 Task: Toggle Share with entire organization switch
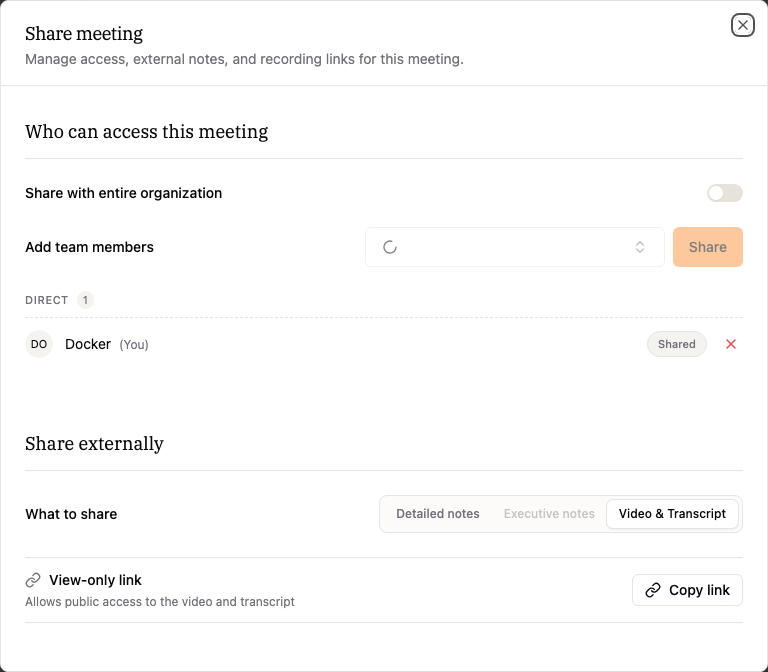coord(724,193)
